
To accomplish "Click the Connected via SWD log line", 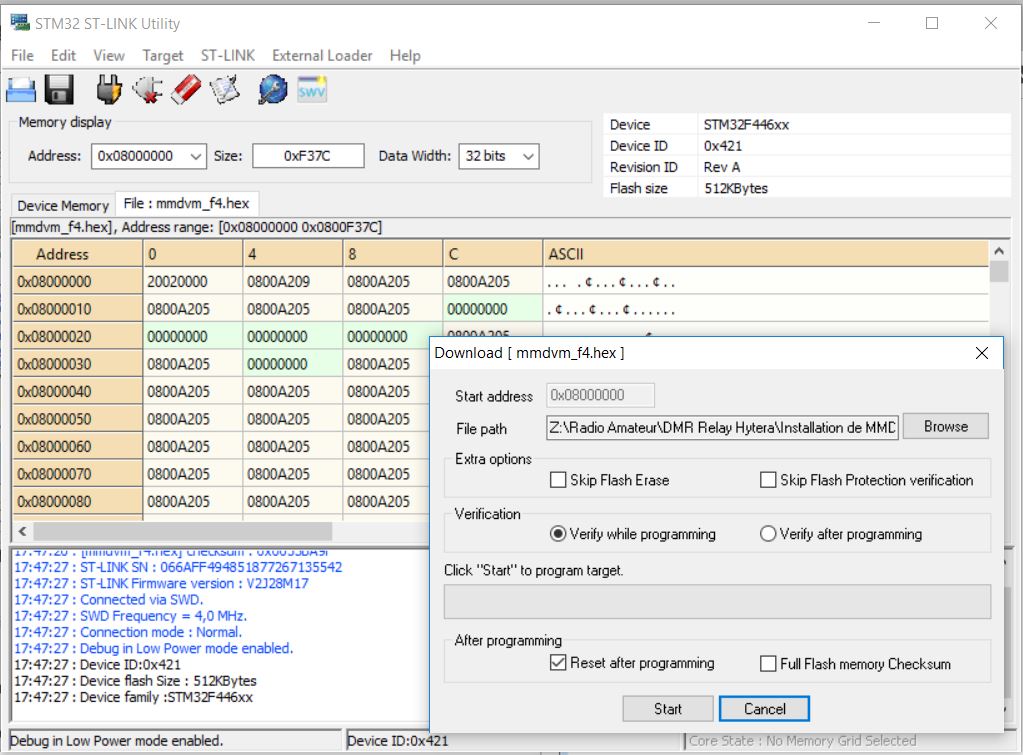I will click(109, 600).
